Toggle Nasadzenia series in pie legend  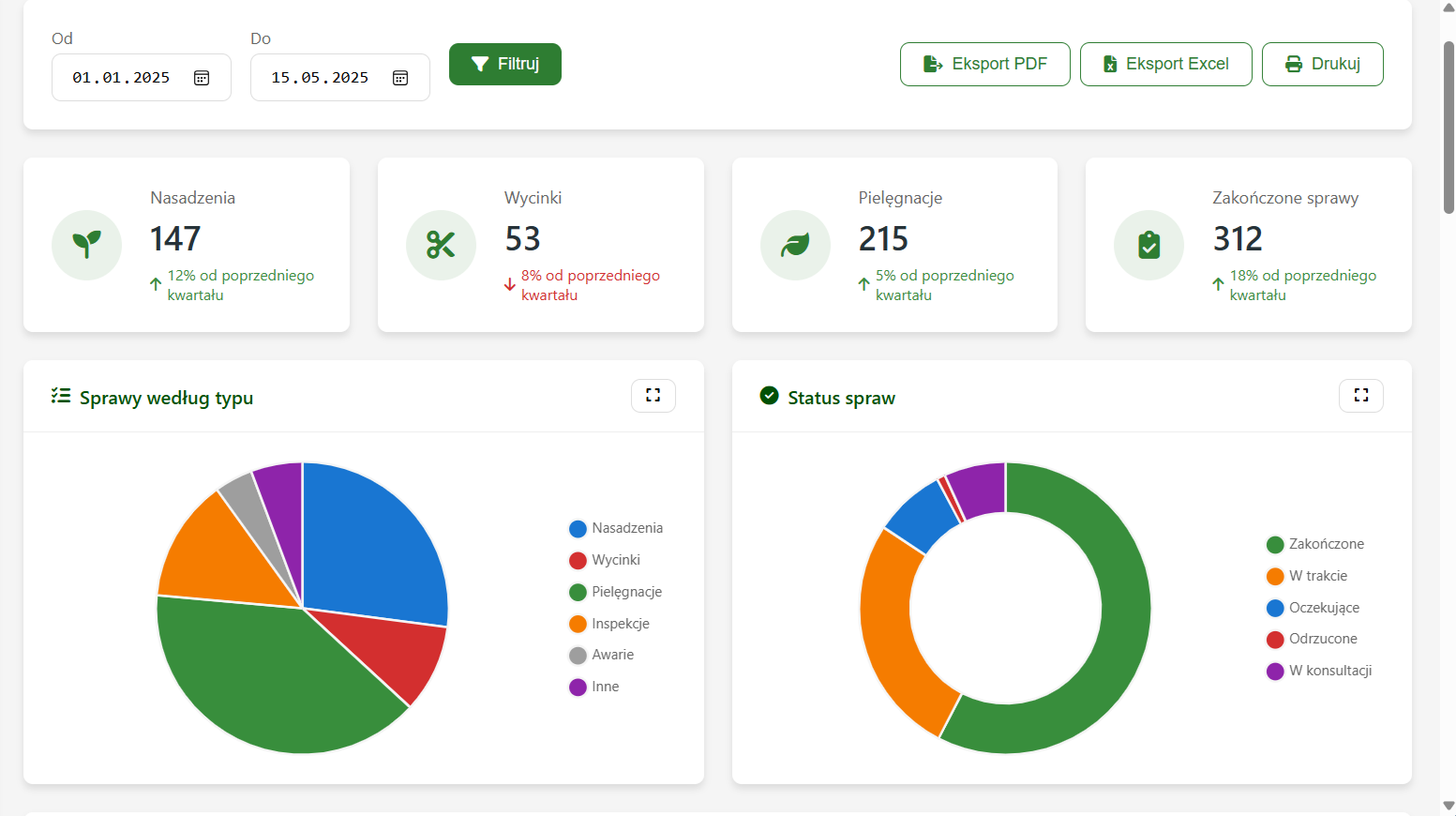click(x=616, y=528)
